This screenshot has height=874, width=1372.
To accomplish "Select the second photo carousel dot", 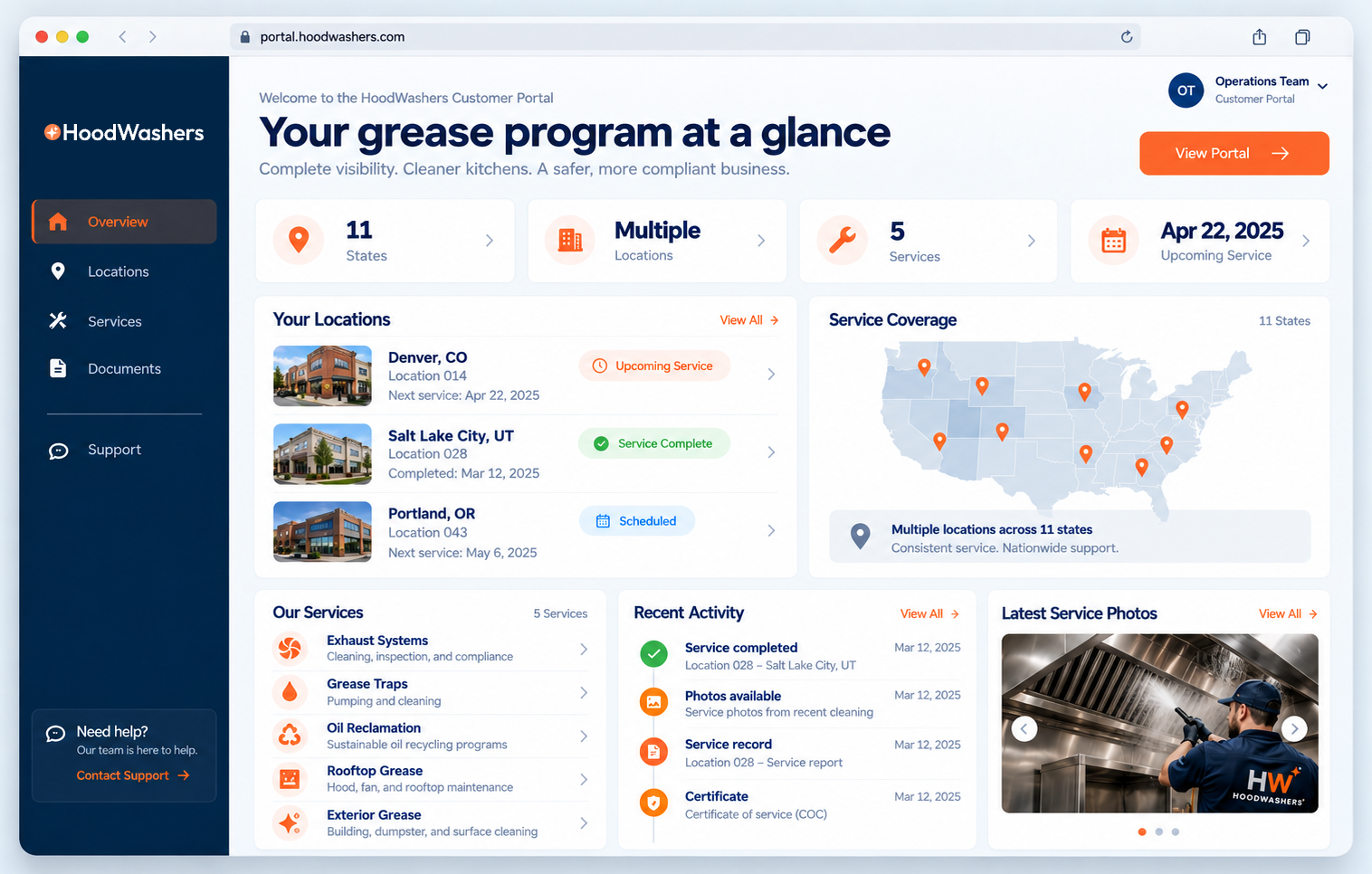I will click(1158, 831).
